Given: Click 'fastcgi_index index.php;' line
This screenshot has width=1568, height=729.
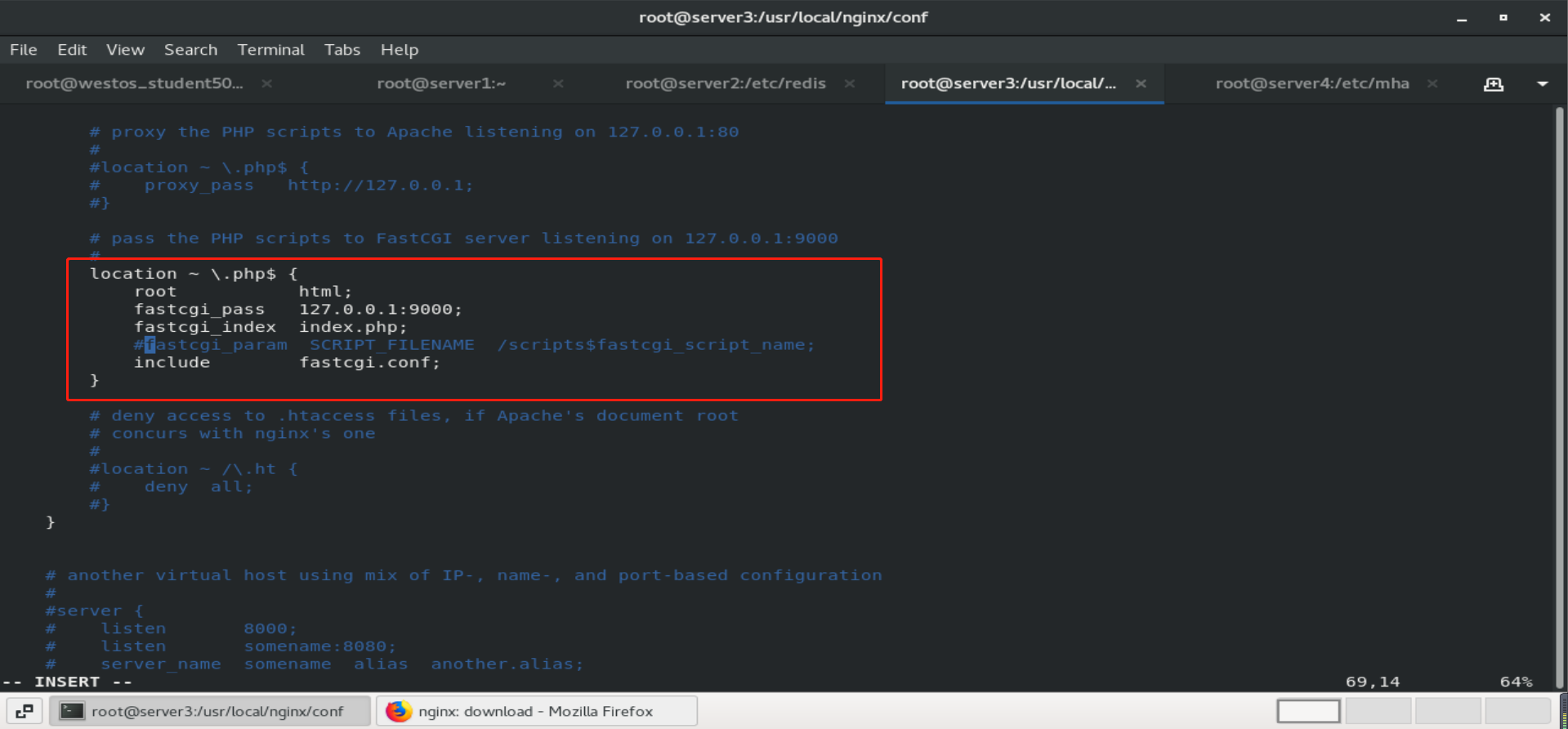Looking at the screenshot, I should [x=270, y=328].
